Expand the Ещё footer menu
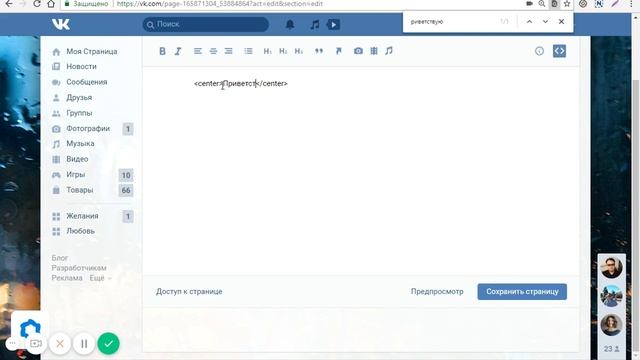640x360 pixels. pos(100,278)
